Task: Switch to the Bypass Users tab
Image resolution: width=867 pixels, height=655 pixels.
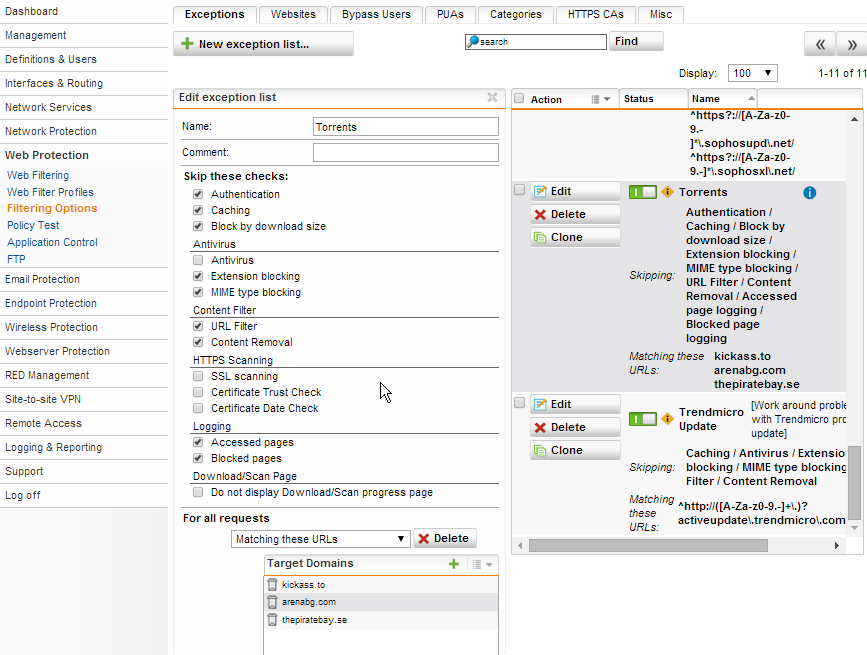Action: coord(376,14)
